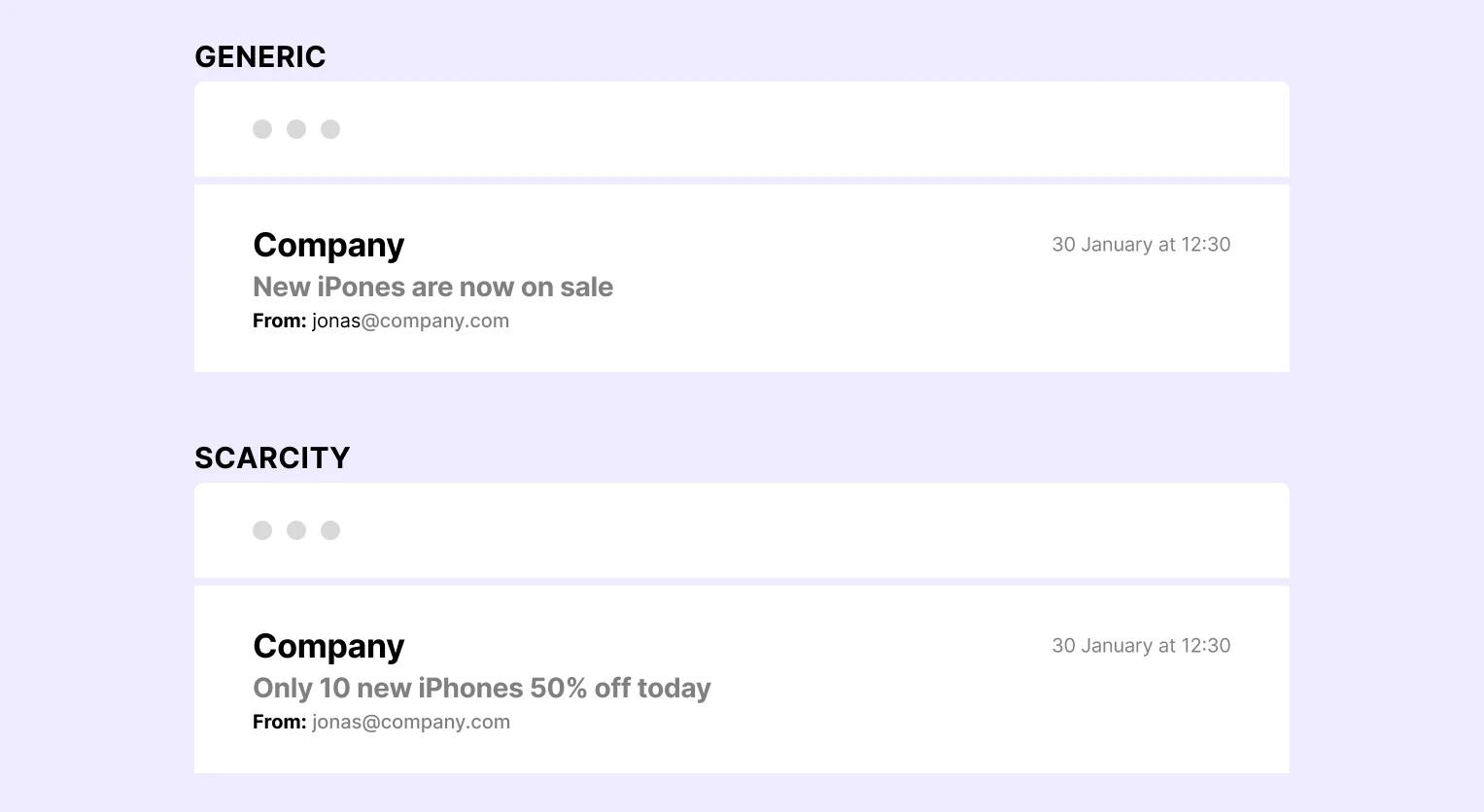1484x812 pixels.
Task: Click the Company sender name in the SCARCITY email
Action: point(328,647)
